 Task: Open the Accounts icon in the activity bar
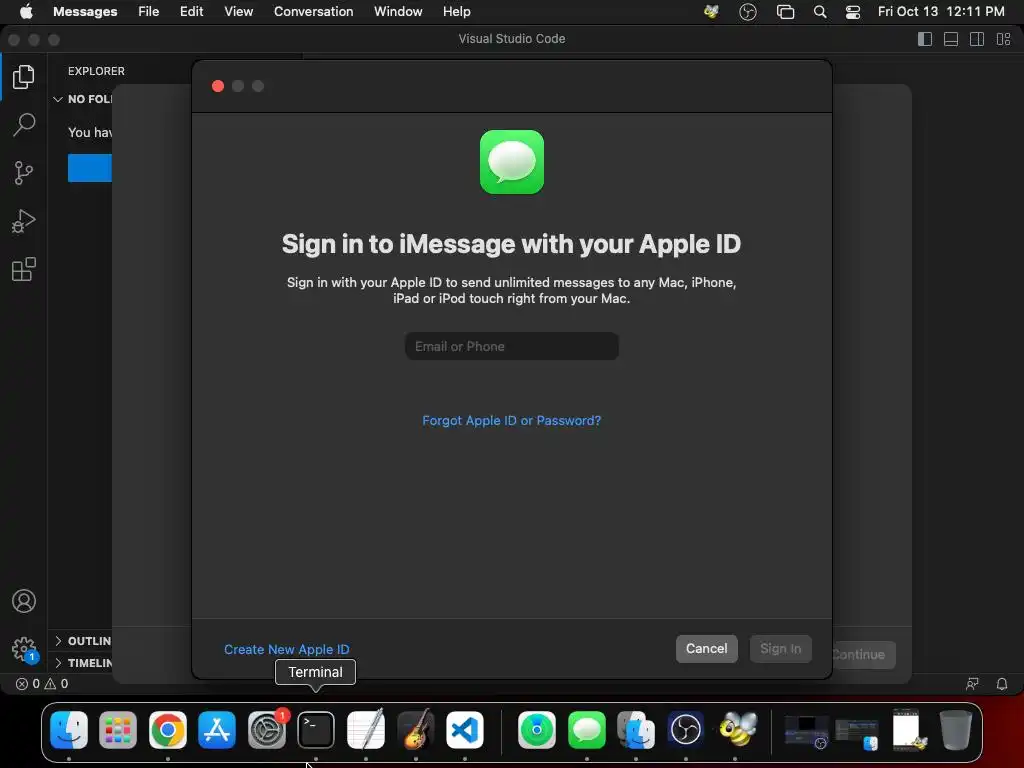click(x=24, y=601)
